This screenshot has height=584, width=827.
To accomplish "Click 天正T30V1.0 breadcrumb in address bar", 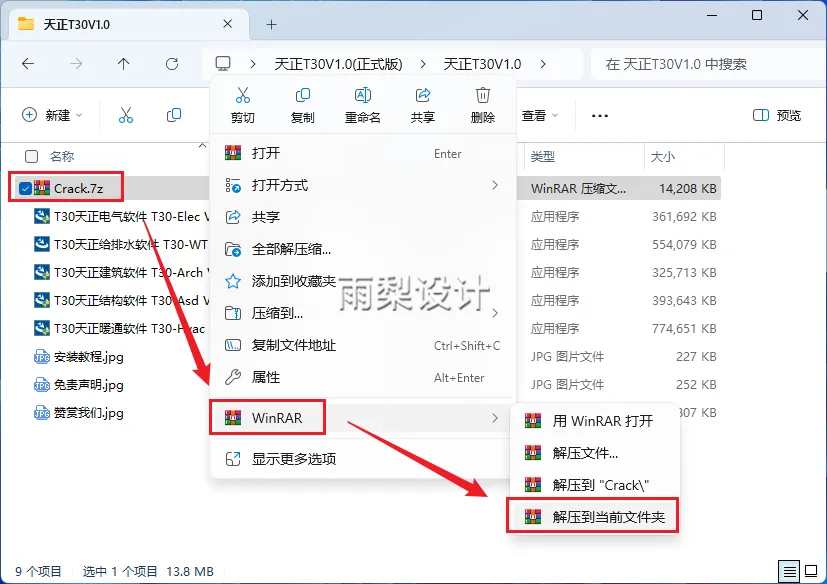I will click(x=482, y=64).
